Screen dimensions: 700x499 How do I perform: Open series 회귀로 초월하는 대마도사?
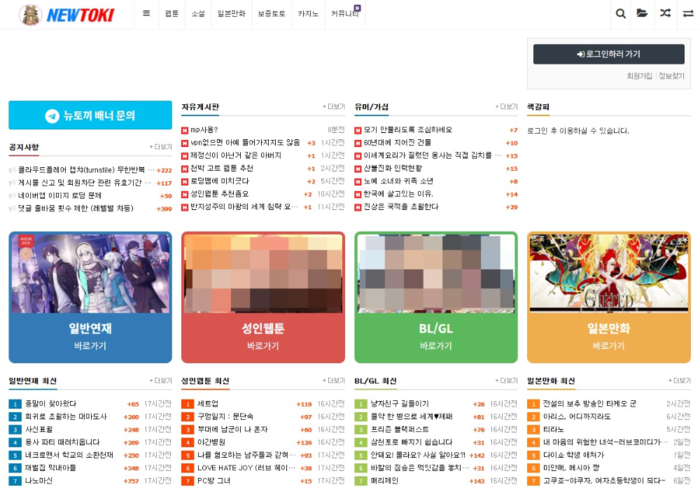(66, 417)
